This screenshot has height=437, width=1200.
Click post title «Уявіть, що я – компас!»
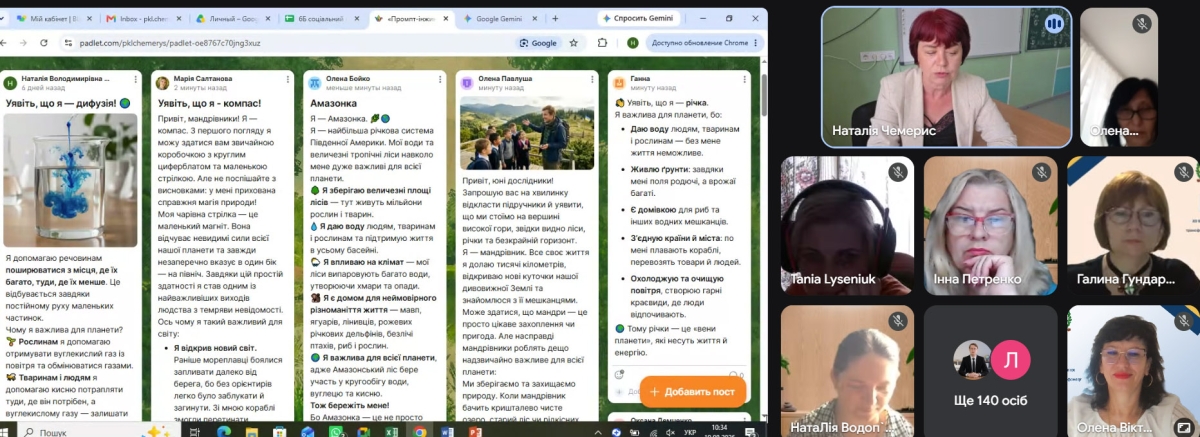coord(209,103)
